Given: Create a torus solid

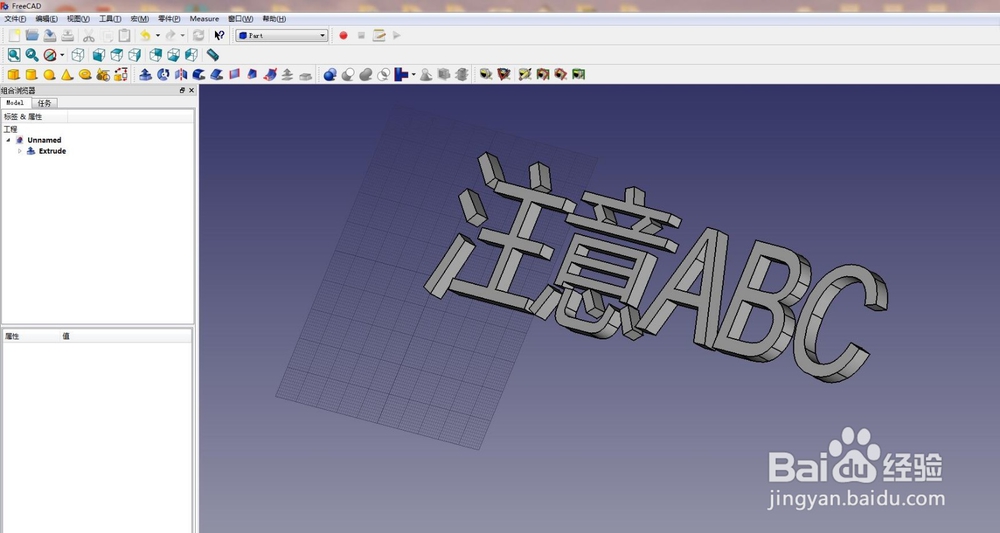Looking at the screenshot, I should (85, 75).
